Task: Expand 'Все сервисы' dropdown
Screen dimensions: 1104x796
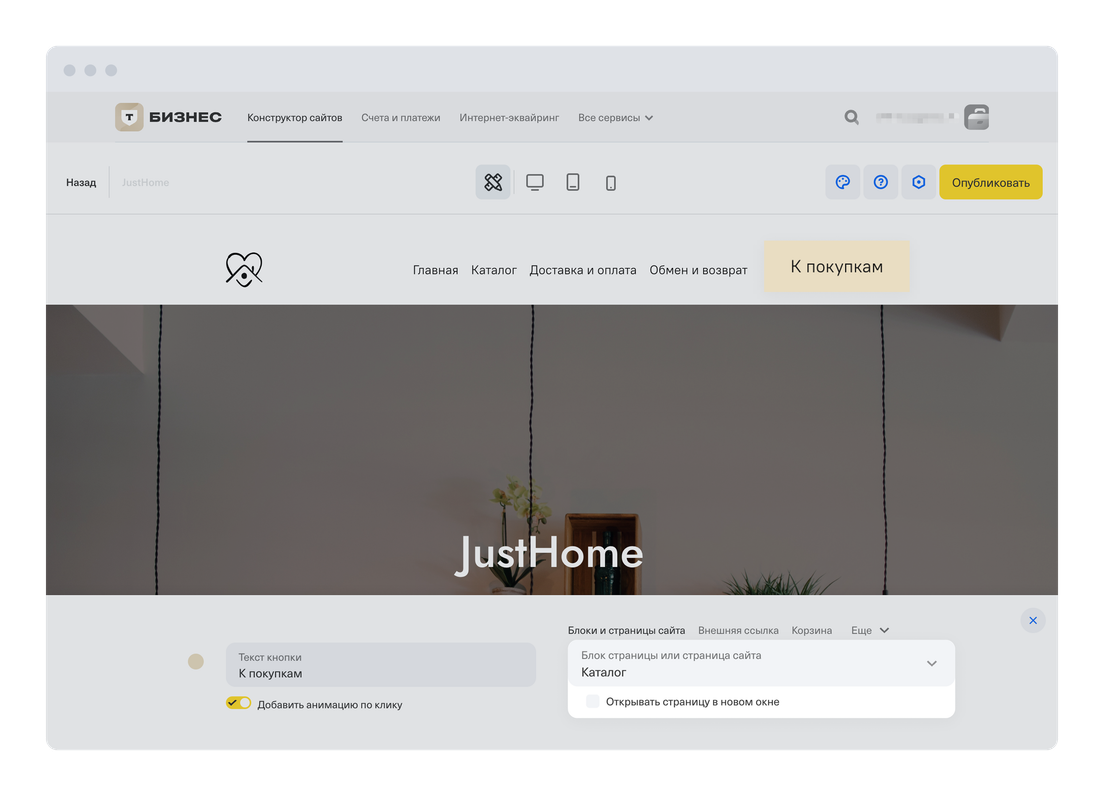Action: pos(615,118)
